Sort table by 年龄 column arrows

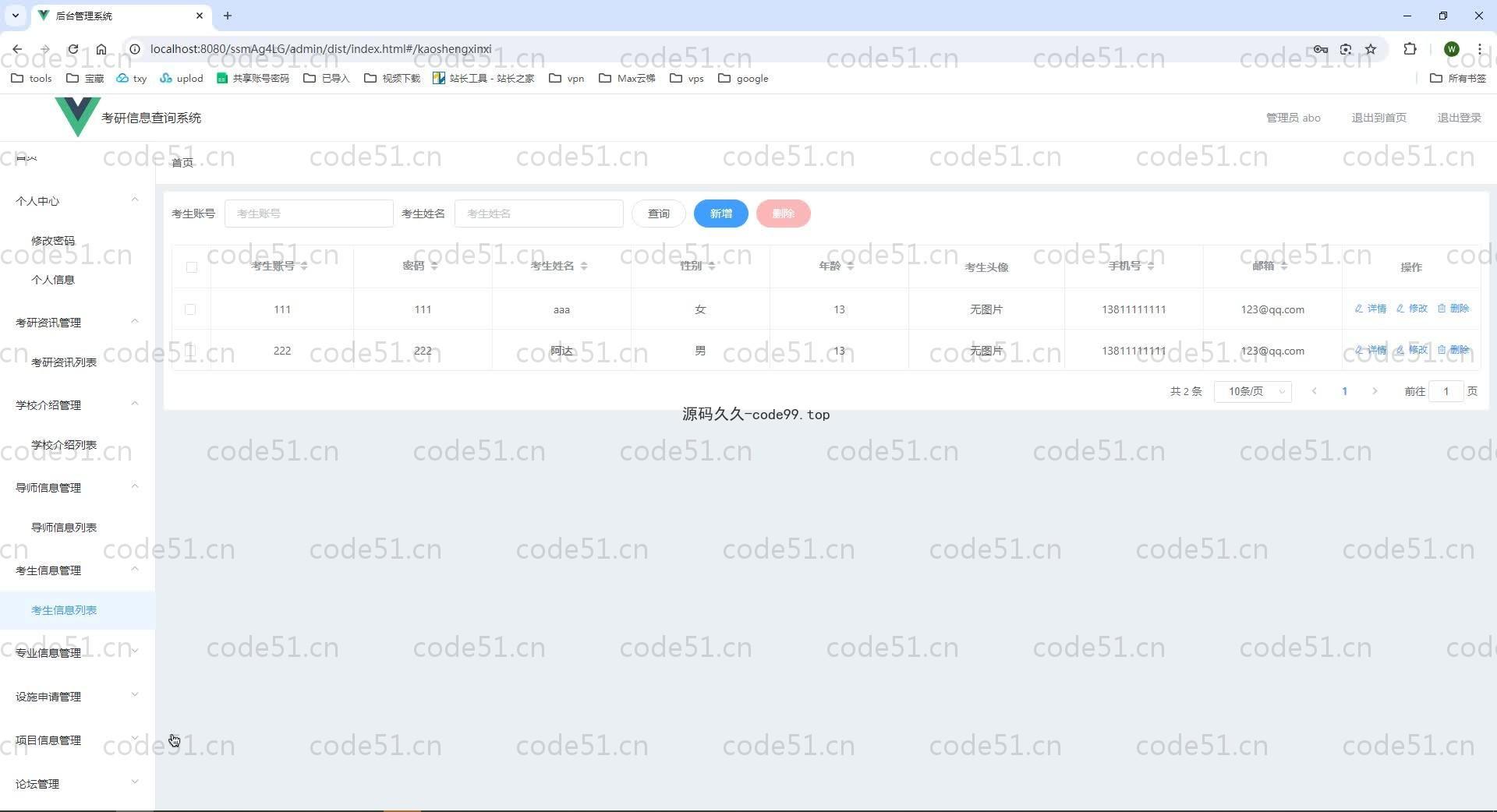pos(850,267)
